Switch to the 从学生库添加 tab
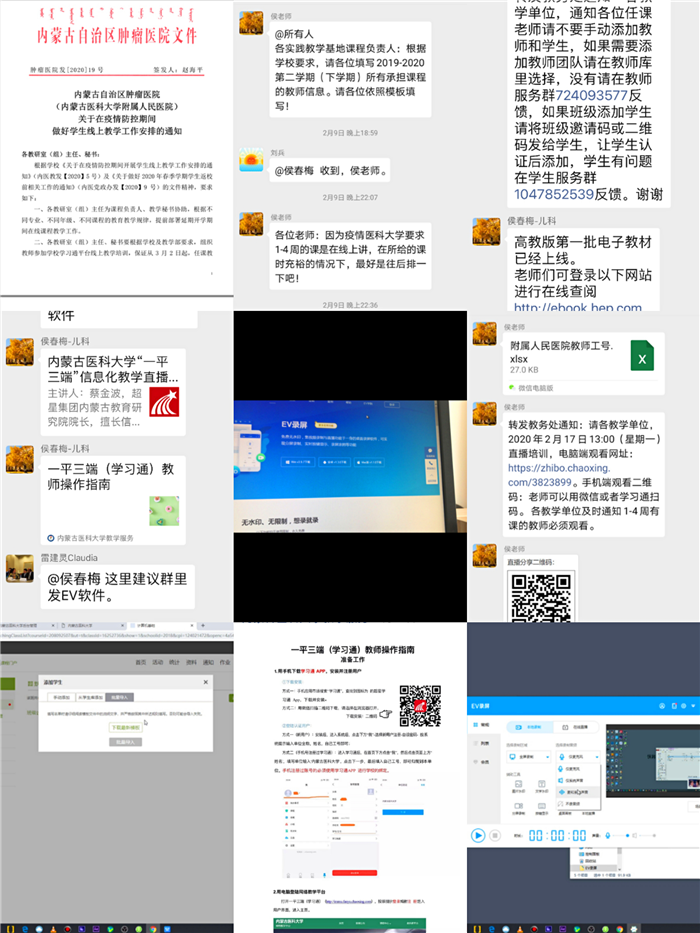 90,697
